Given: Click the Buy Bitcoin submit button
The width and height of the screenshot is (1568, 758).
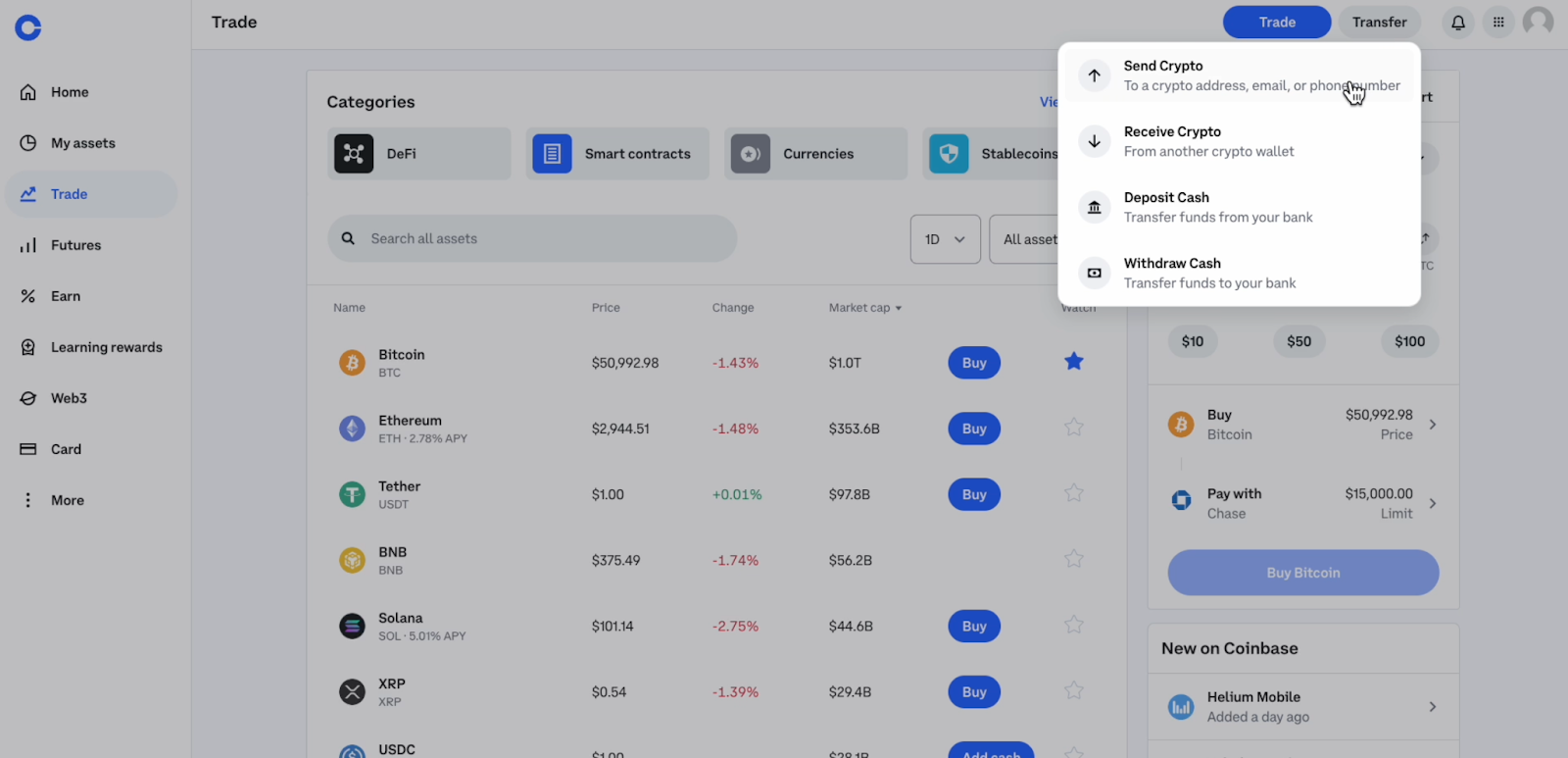Looking at the screenshot, I should (1303, 573).
